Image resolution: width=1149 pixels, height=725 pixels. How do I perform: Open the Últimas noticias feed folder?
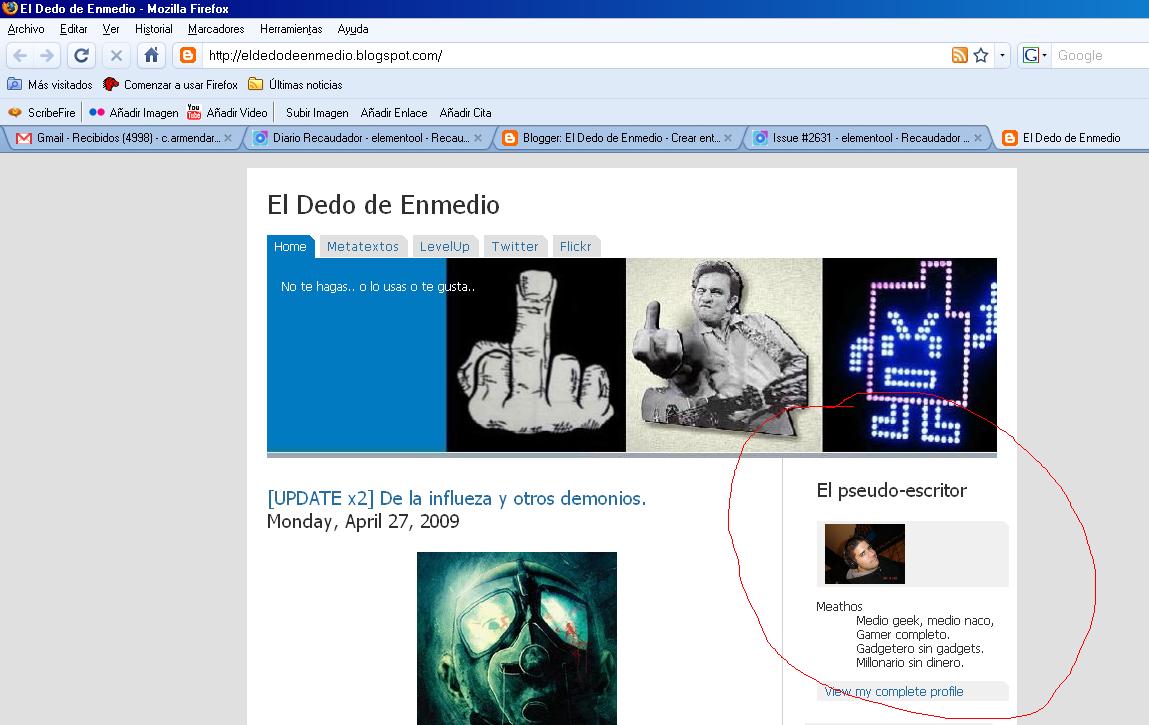(295, 84)
